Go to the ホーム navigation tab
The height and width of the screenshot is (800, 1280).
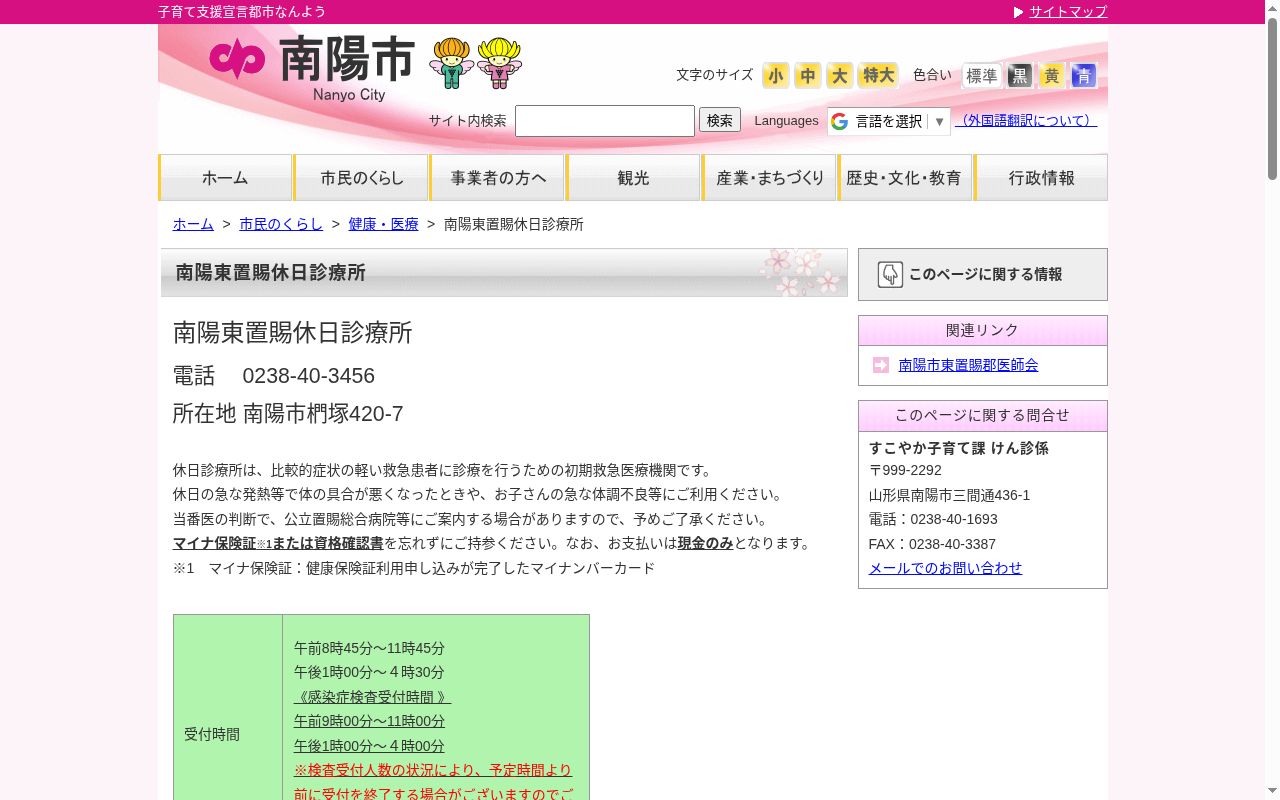point(225,177)
